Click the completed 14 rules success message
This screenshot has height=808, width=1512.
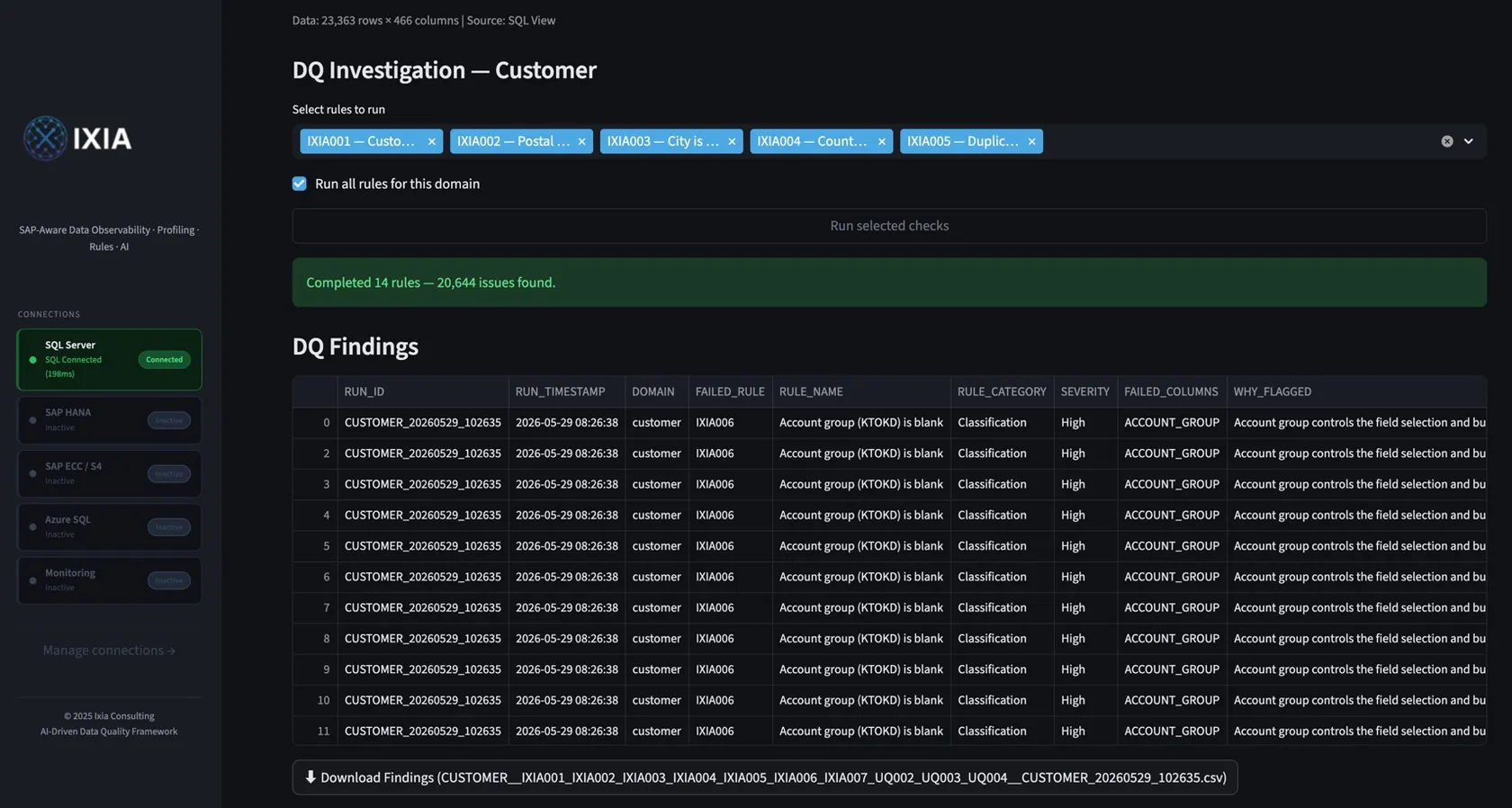889,283
